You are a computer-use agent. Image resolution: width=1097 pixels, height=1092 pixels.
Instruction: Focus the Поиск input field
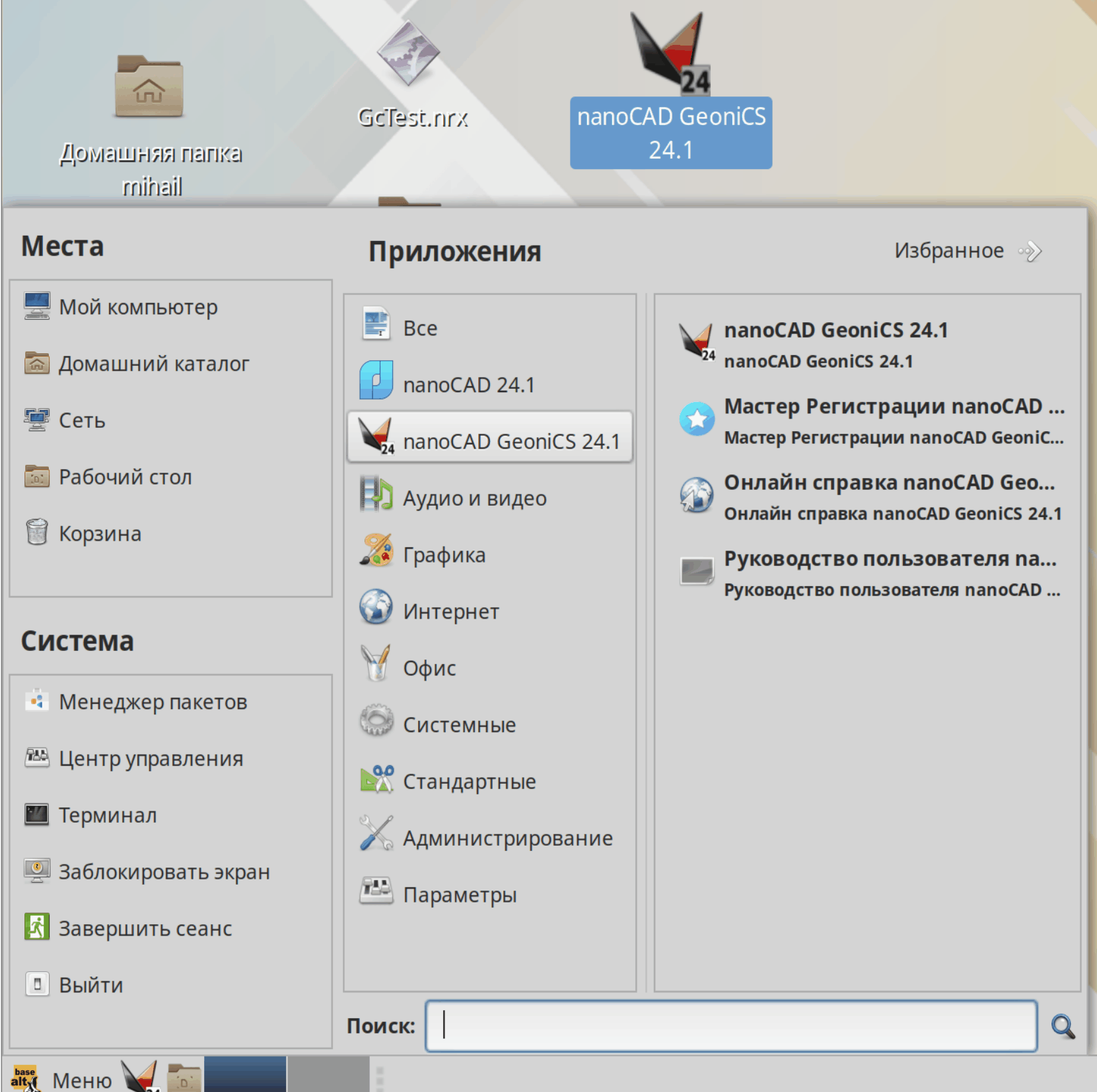(730, 1026)
